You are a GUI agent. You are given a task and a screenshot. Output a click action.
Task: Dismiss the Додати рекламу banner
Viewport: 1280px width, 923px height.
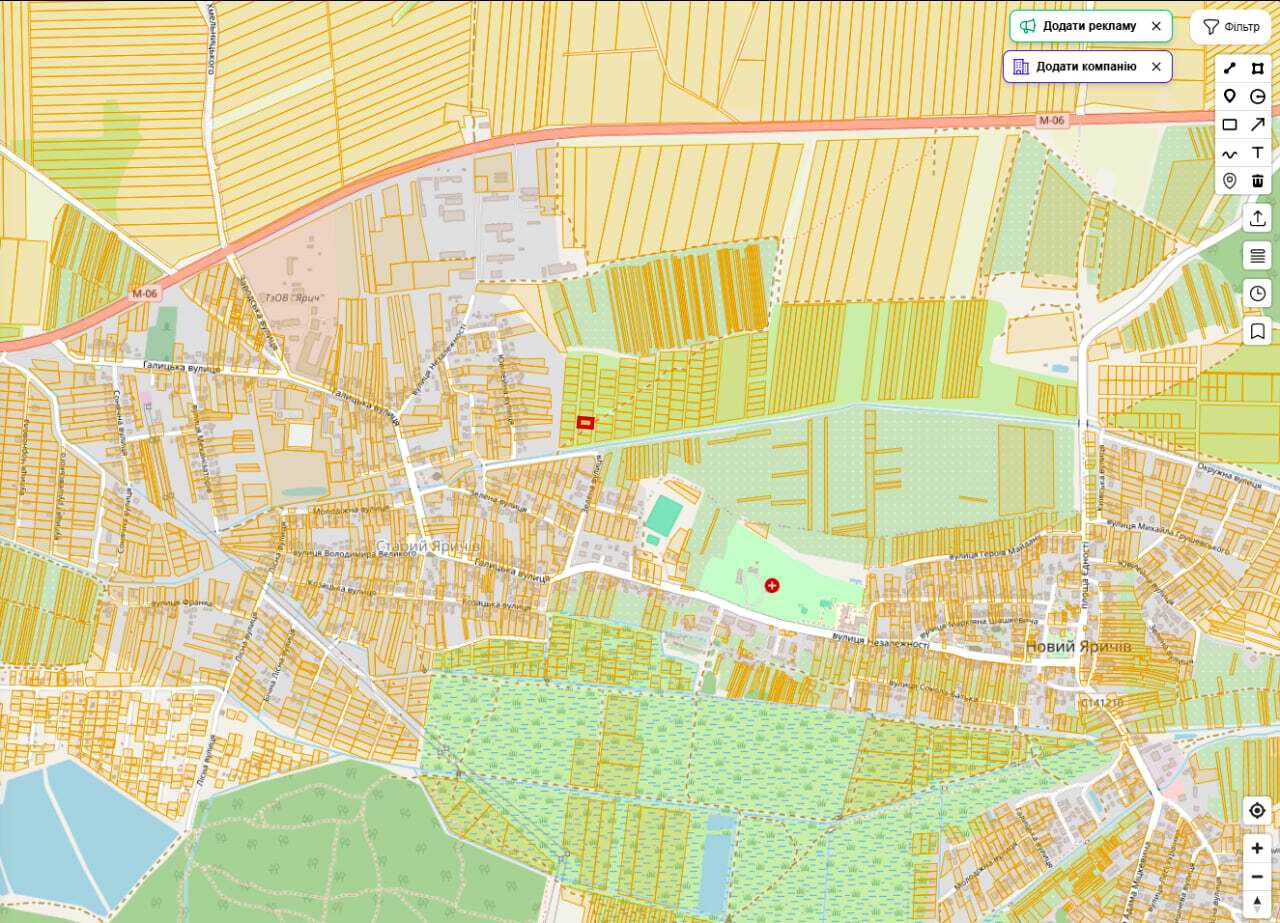[x=1156, y=26]
